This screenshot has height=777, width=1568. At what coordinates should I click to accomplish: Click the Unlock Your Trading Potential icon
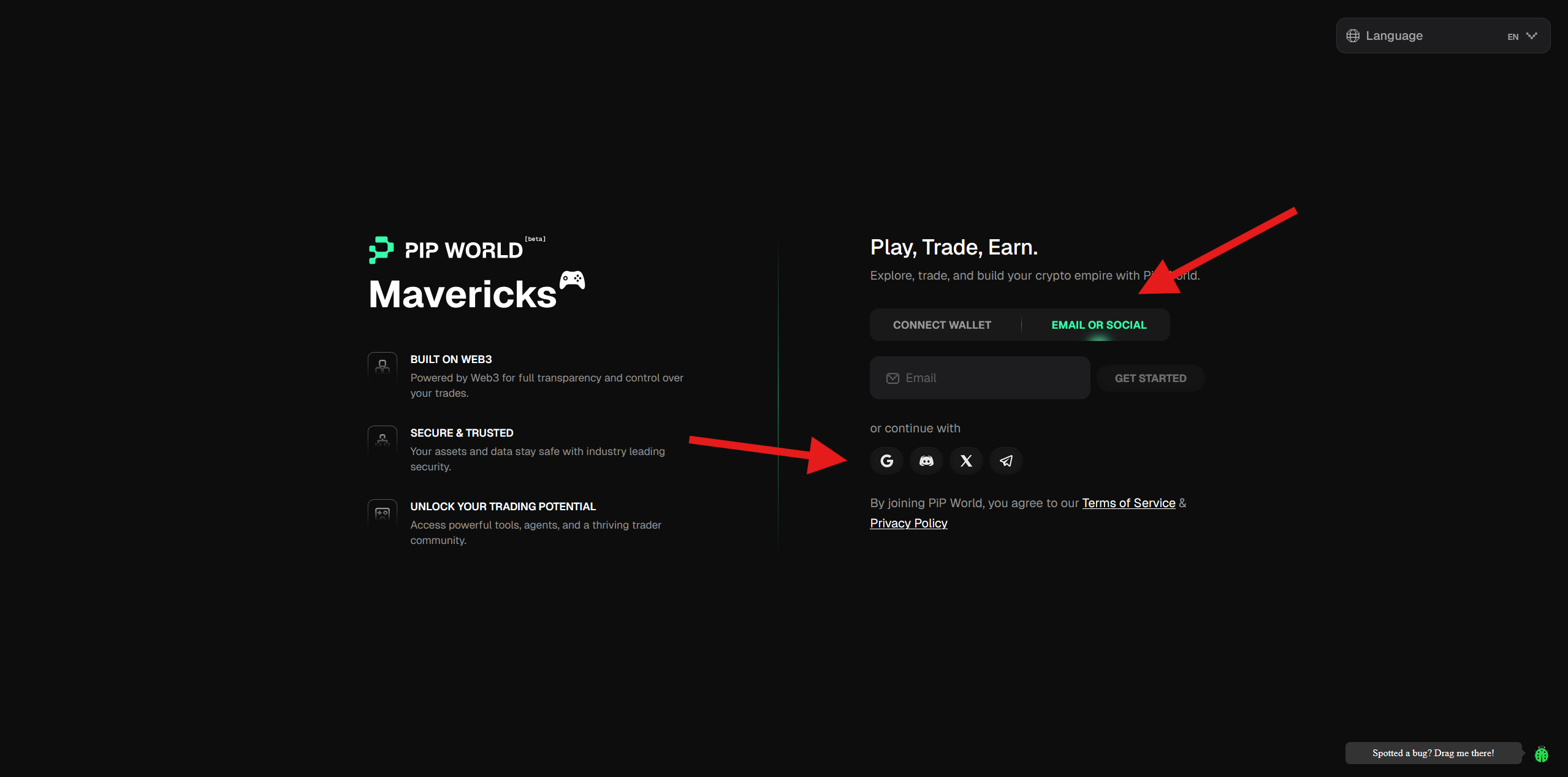382,513
